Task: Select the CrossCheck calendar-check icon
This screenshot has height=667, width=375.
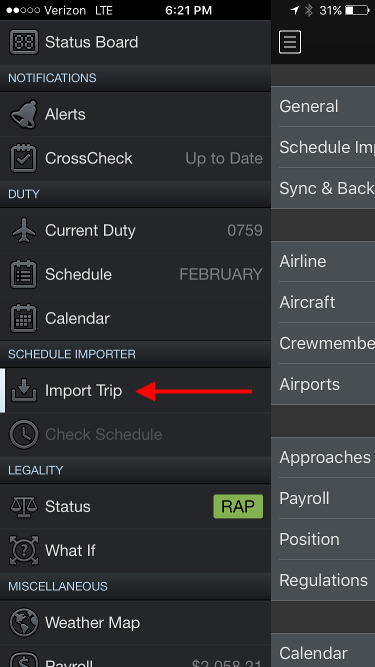Action: (x=24, y=158)
